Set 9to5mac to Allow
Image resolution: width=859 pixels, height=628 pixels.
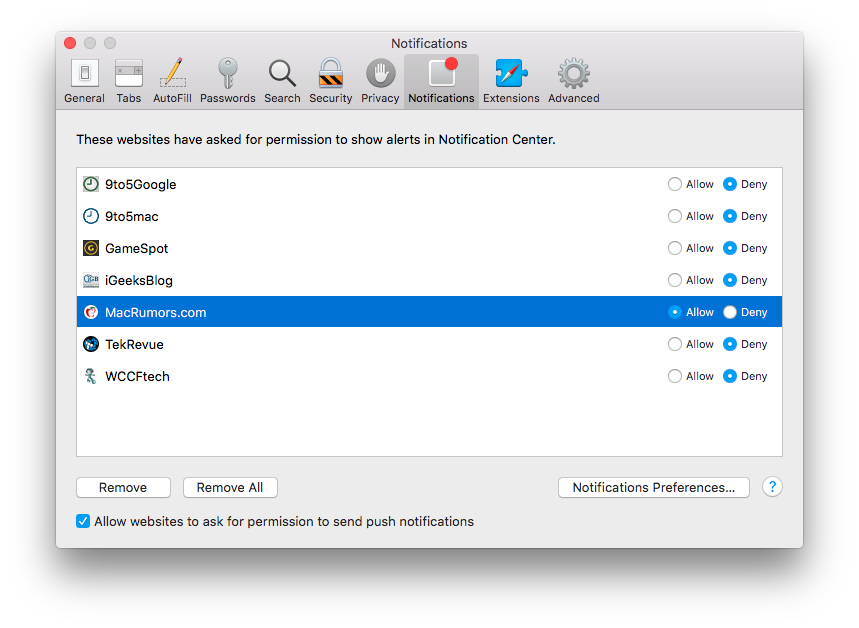[675, 216]
